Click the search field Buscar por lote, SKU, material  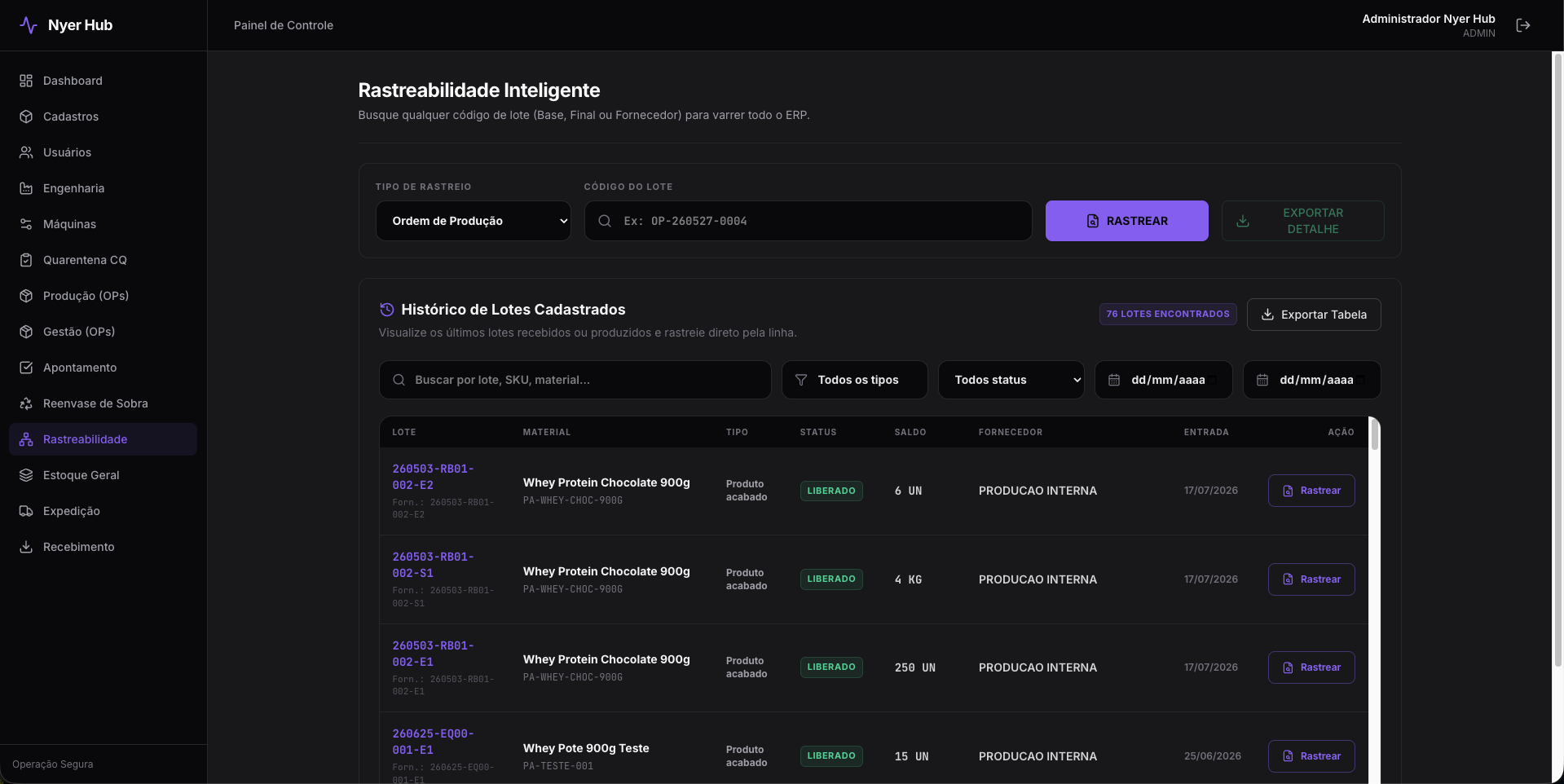pos(575,380)
